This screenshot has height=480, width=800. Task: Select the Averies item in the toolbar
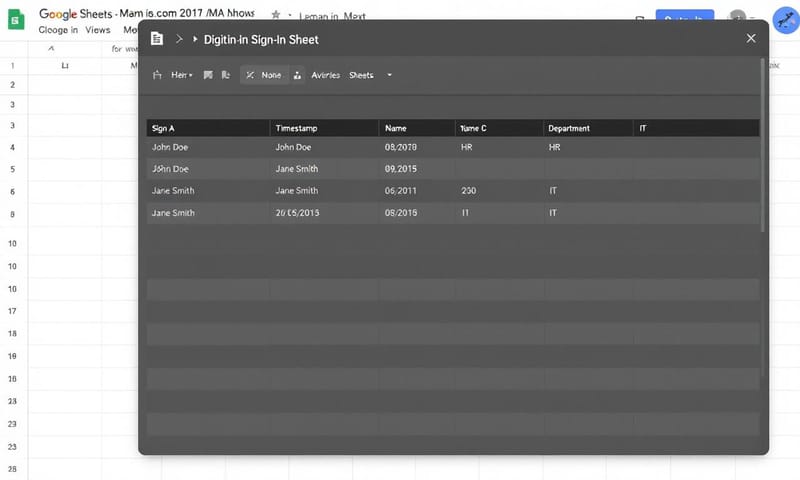325,75
